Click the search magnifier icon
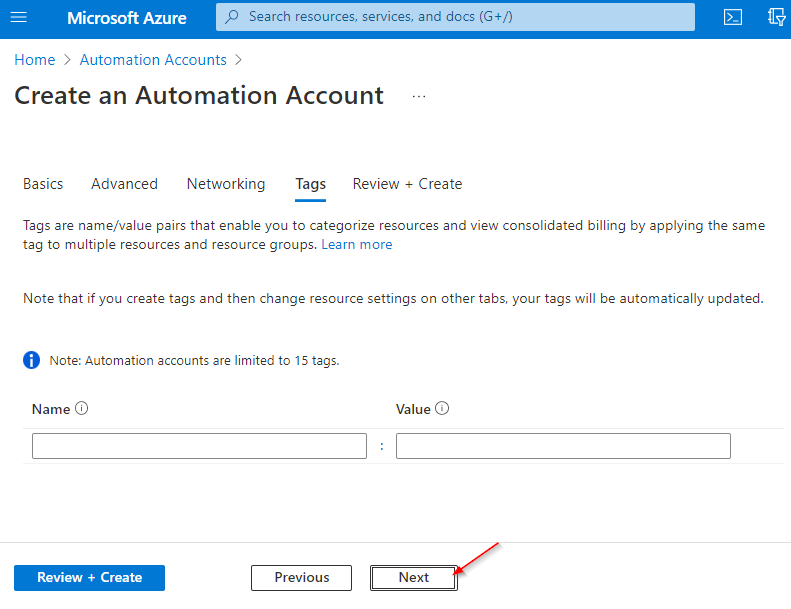 point(232,17)
